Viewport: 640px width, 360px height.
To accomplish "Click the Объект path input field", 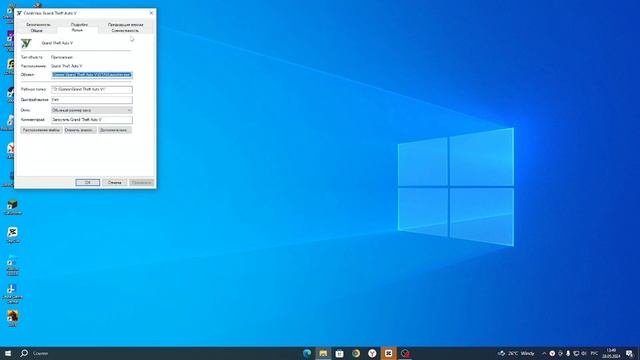I will [92, 75].
